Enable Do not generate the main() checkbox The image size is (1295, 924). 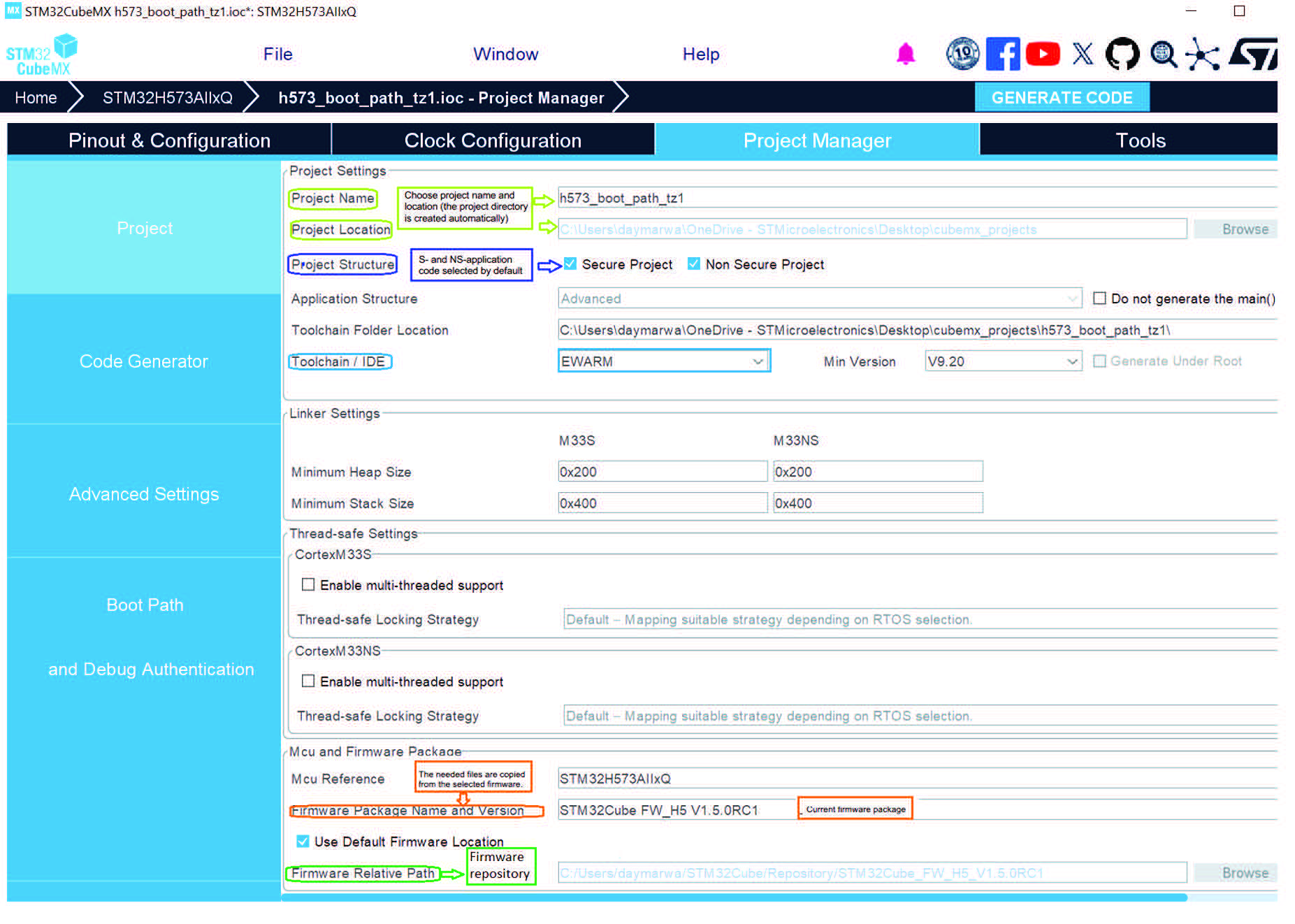[1099, 298]
